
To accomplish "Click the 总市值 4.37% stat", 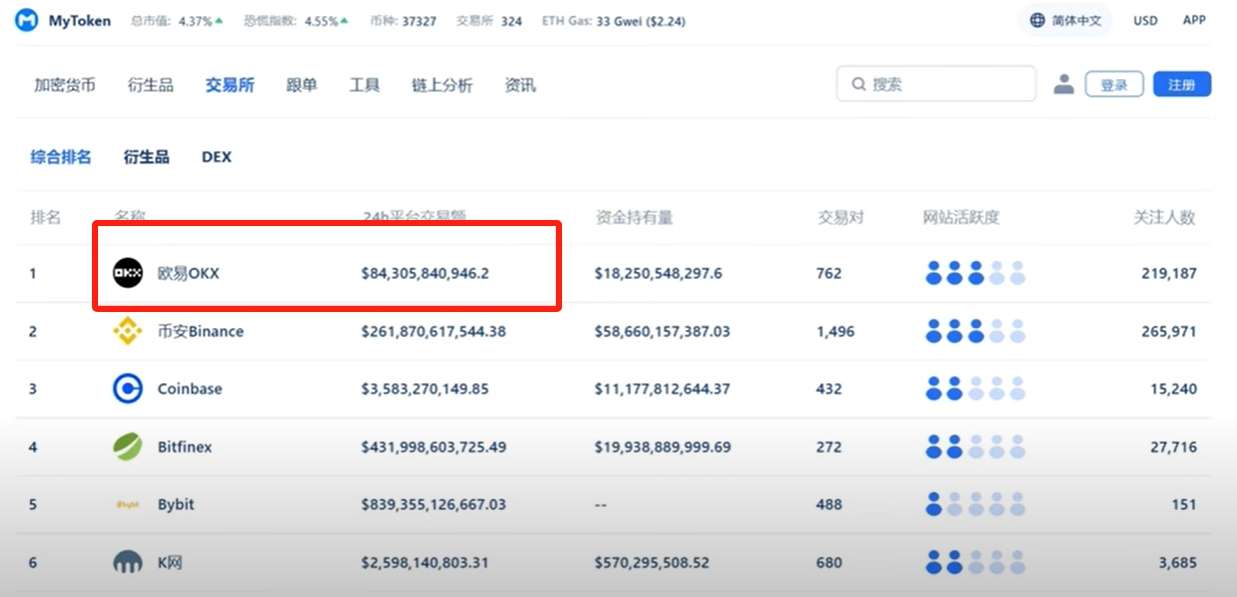I will (177, 21).
